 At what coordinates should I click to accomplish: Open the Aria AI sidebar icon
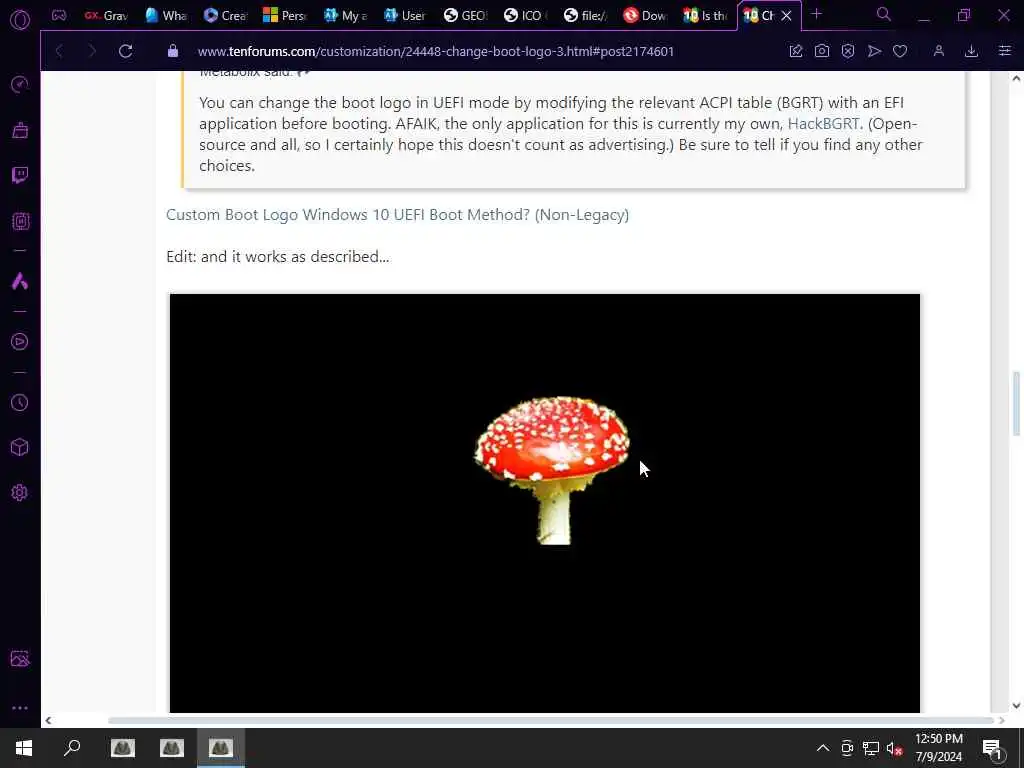coord(20,281)
